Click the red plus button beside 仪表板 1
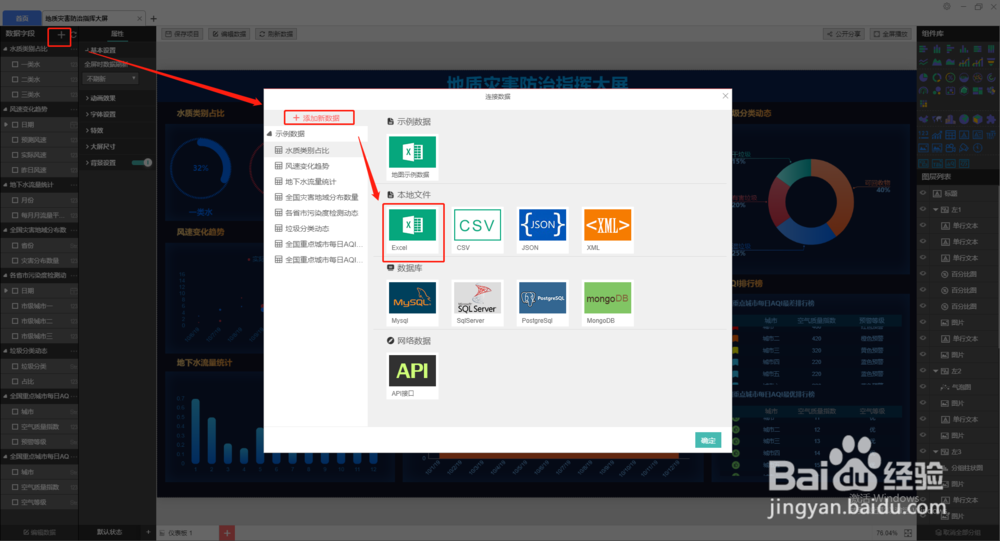 227,533
